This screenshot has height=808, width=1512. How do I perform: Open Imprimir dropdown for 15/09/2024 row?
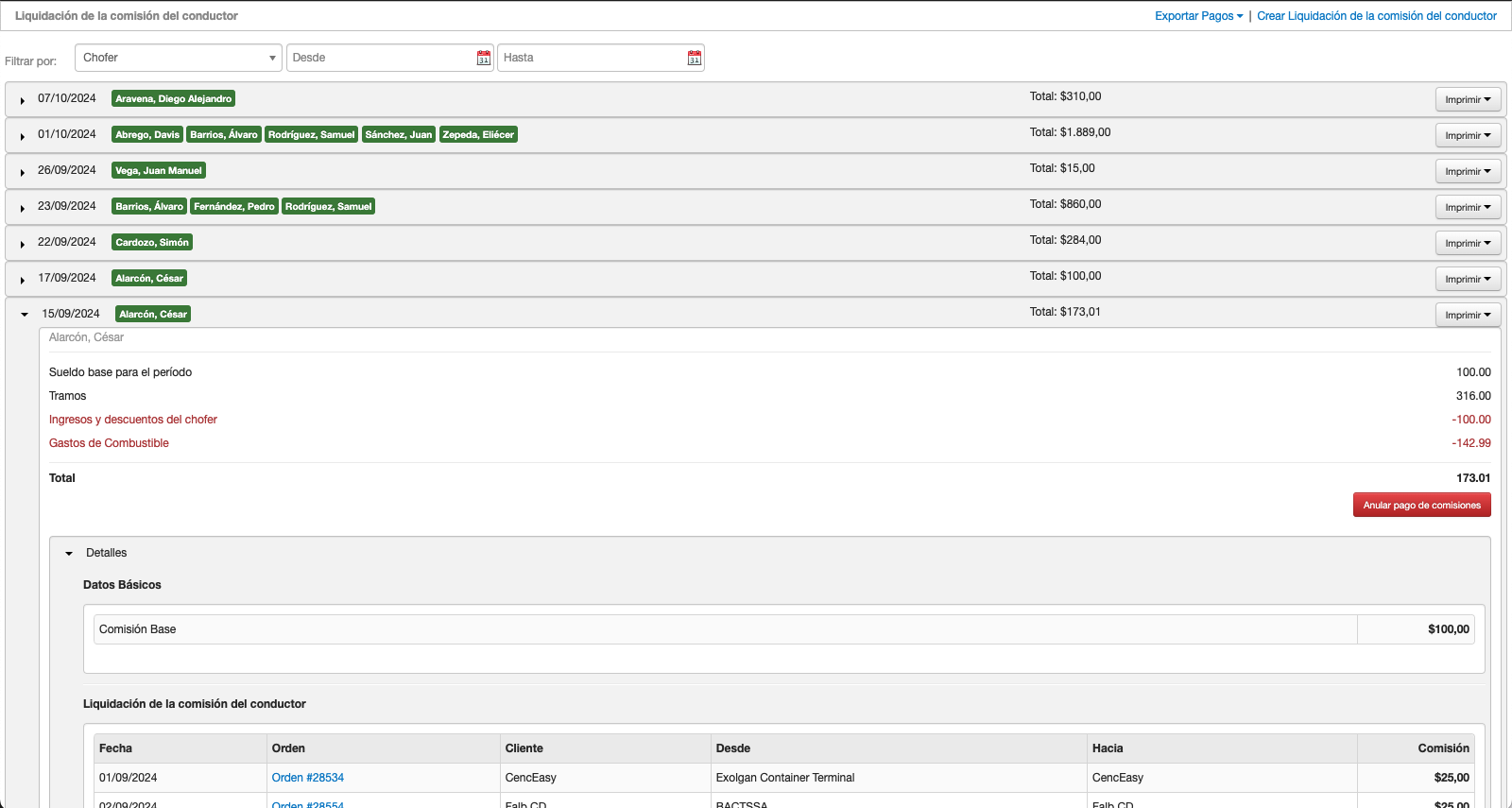(x=1467, y=316)
